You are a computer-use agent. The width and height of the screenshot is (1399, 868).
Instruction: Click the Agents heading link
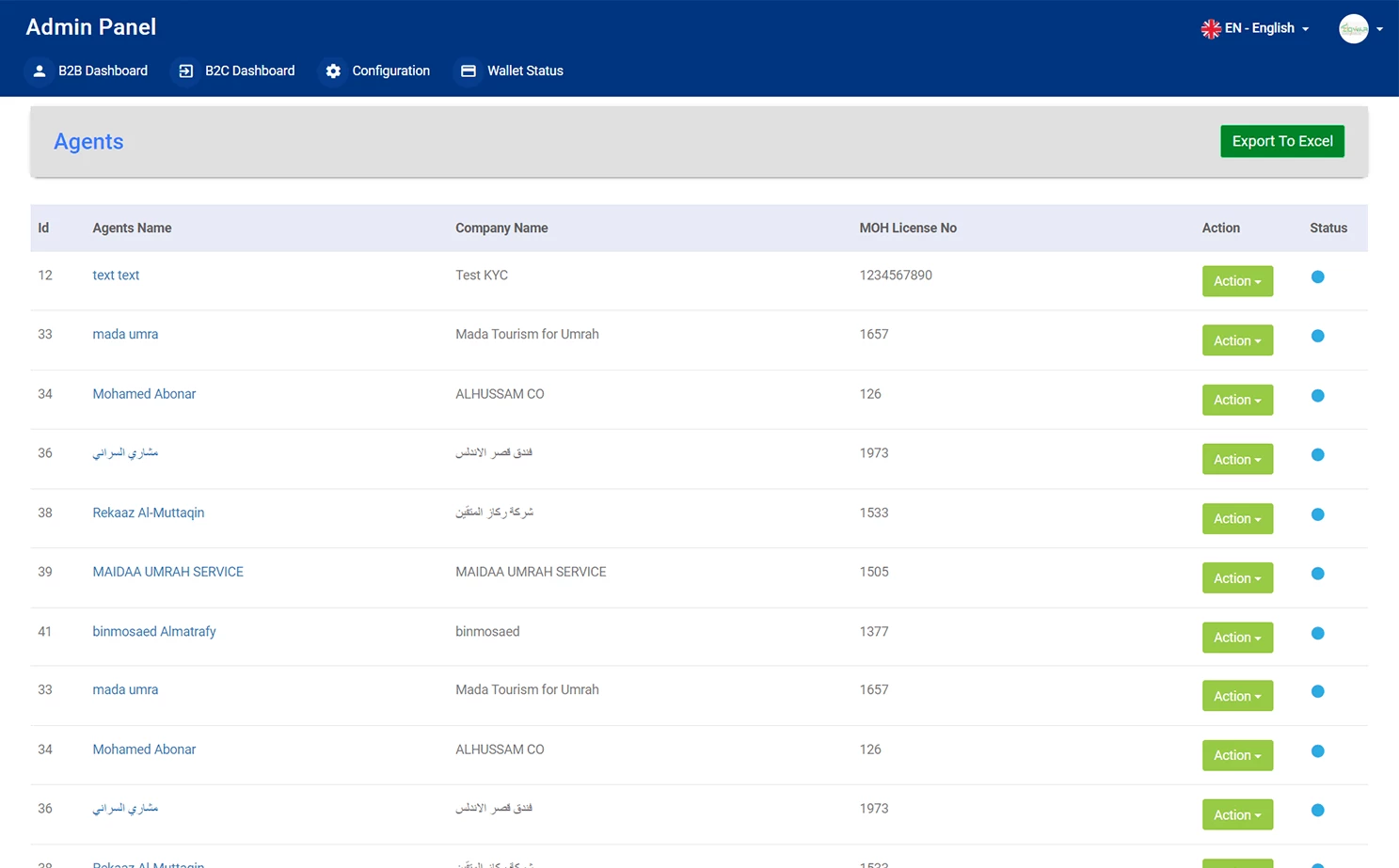[88, 141]
